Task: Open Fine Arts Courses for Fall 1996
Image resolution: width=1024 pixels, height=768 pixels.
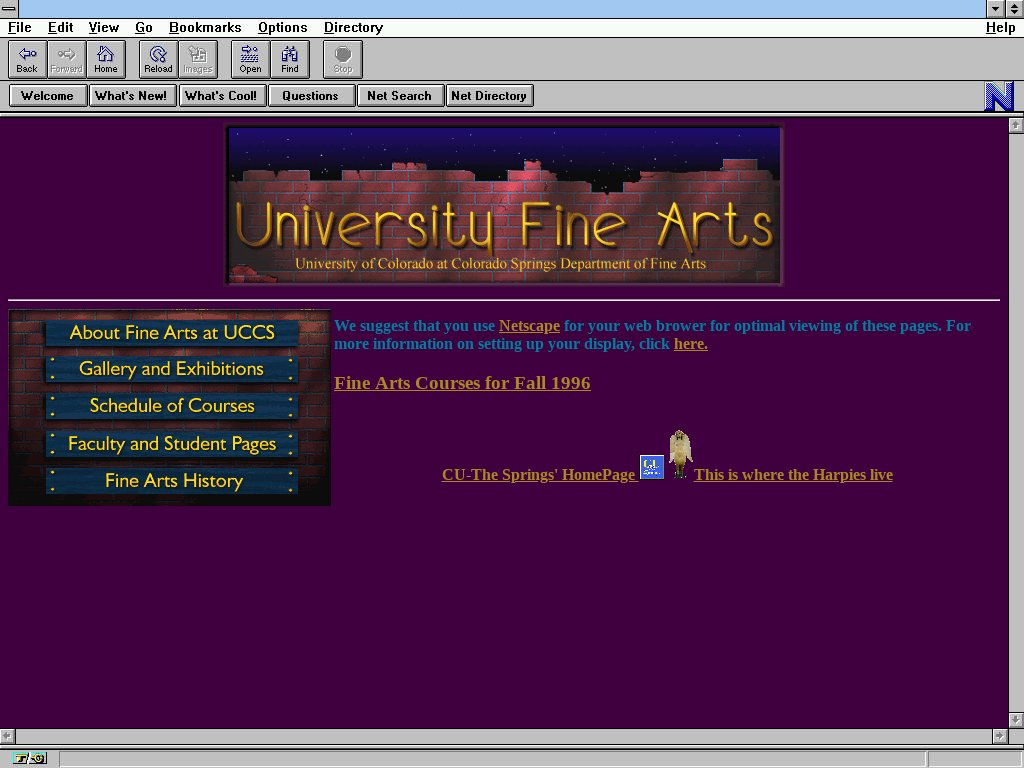Action: pos(462,383)
